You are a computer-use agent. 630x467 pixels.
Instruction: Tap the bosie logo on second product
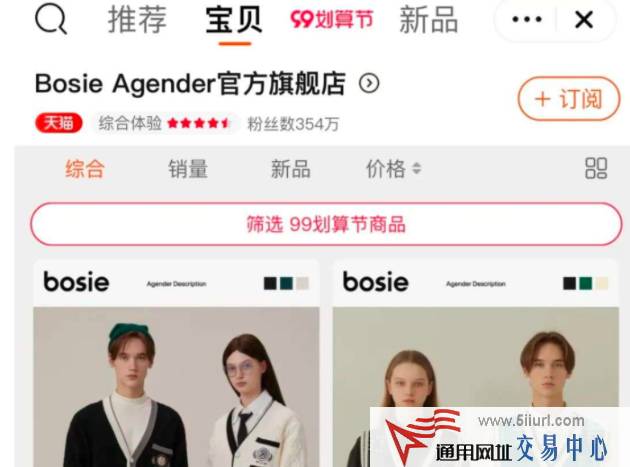click(375, 281)
